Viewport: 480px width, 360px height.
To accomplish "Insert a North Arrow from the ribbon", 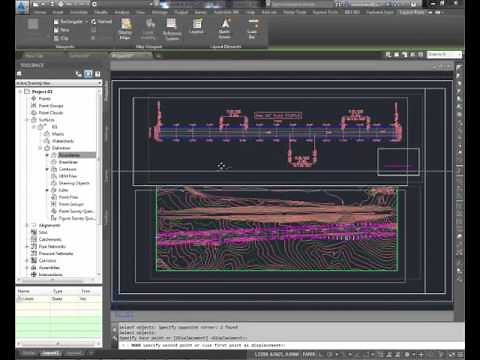I will point(225,29).
